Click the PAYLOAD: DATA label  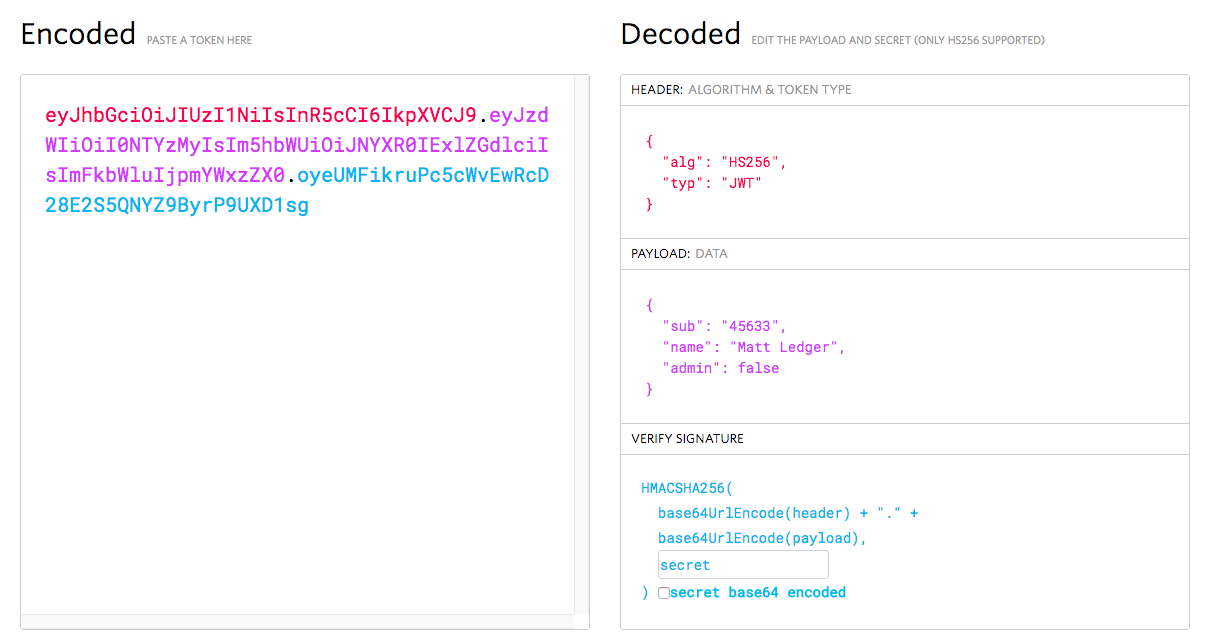tap(679, 254)
